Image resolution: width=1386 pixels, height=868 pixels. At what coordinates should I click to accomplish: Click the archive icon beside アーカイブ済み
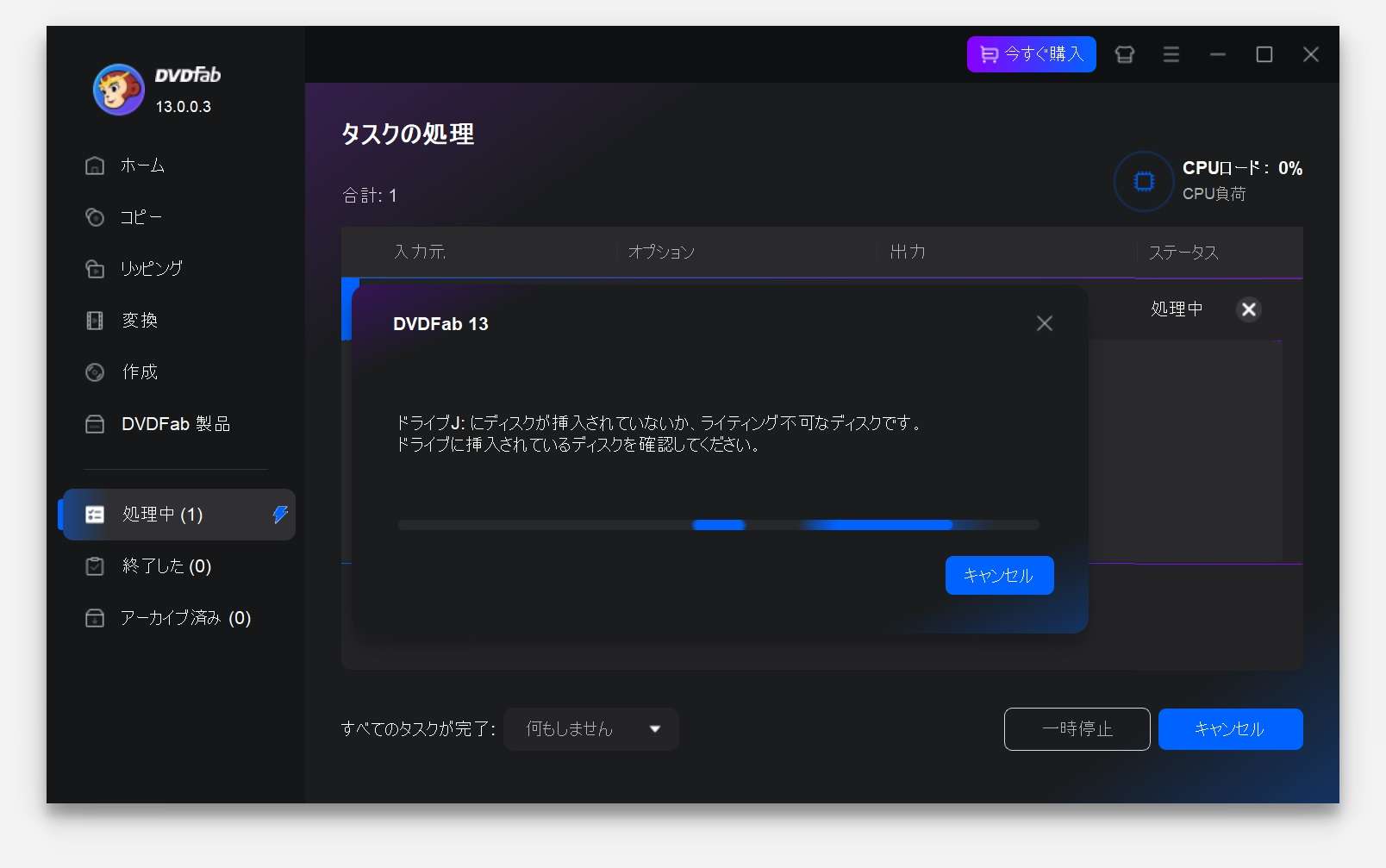pos(95,618)
